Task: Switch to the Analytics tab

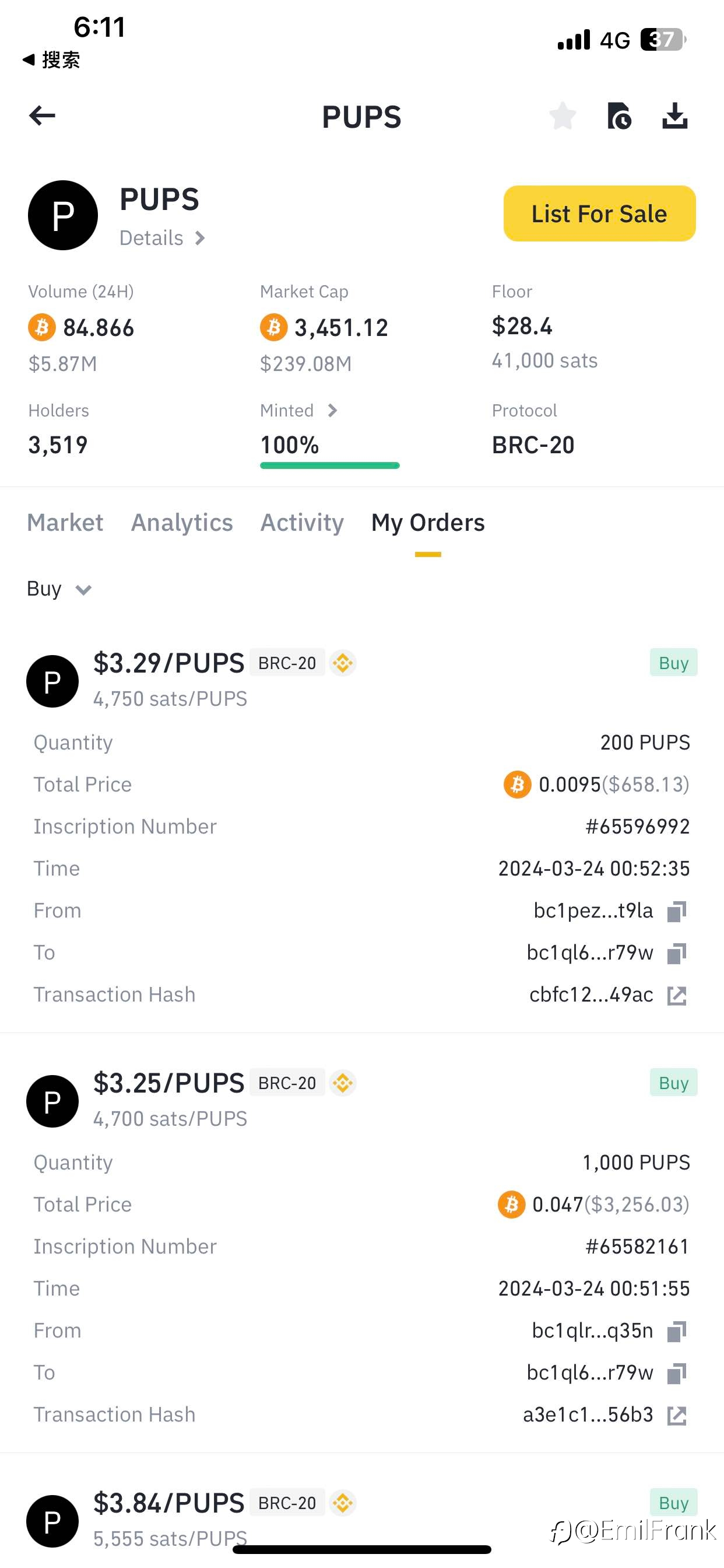Action: pyautogui.click(x=182, y=523)
